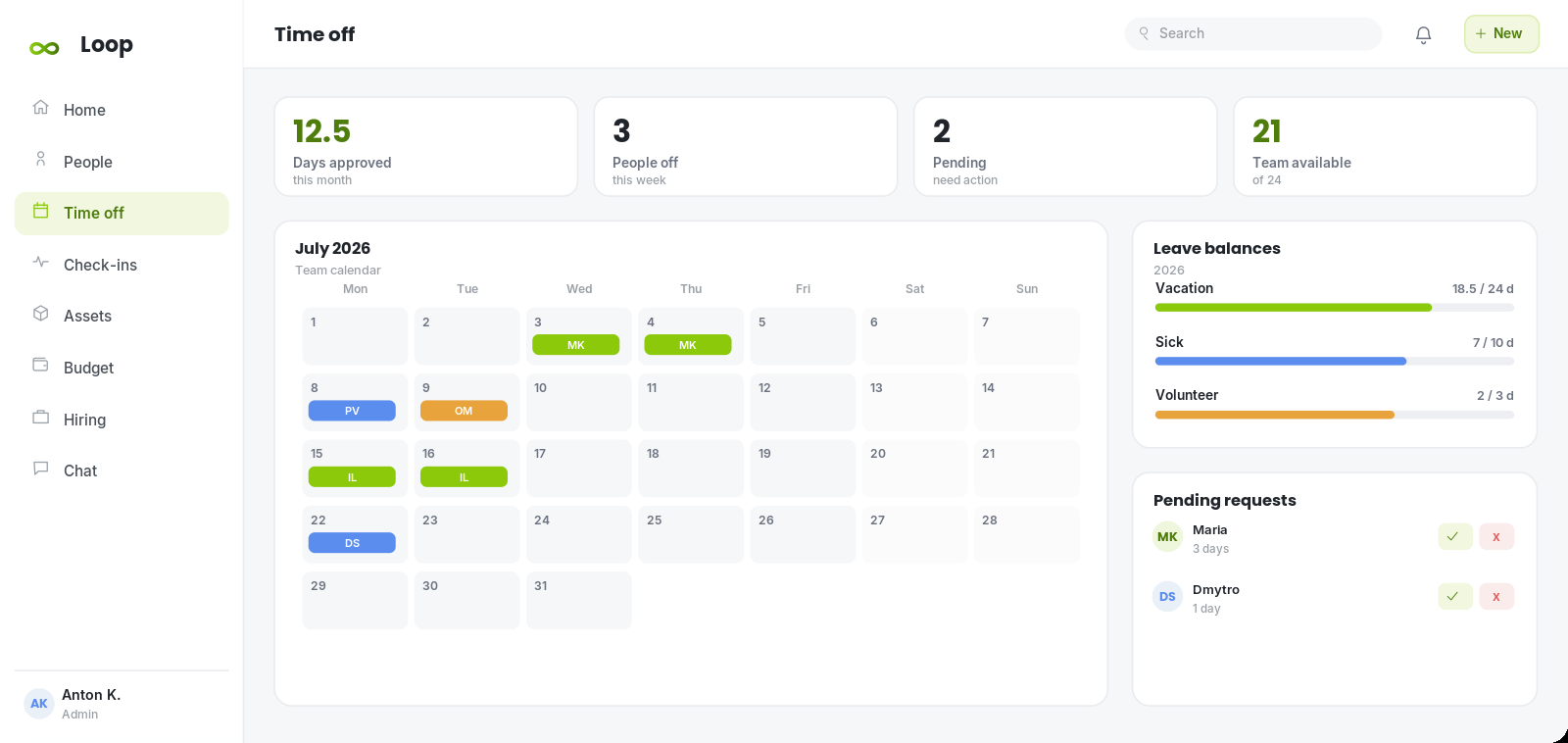Go to People section
Screen dimensions: 1568x743
click(122, 162)
